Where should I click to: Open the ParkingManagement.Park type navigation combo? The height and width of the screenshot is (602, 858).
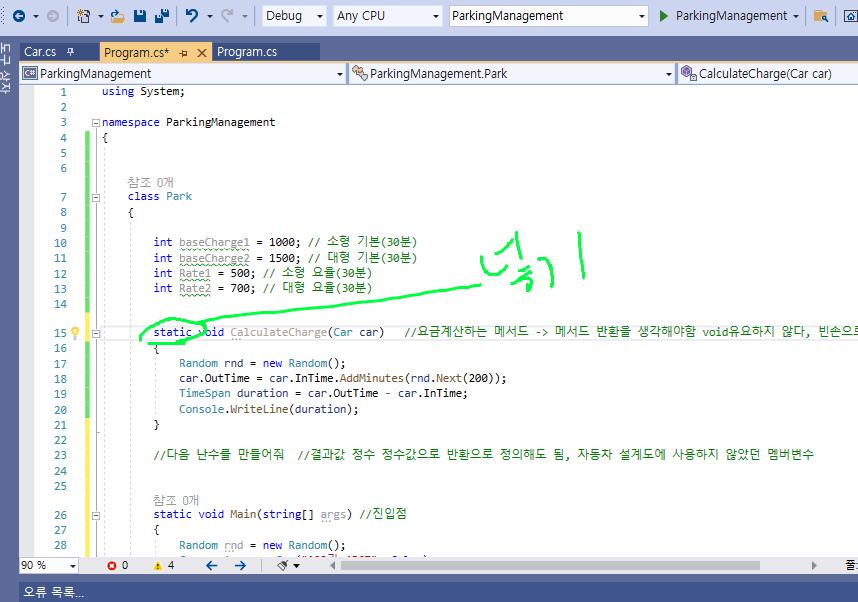tap(512, 73)
